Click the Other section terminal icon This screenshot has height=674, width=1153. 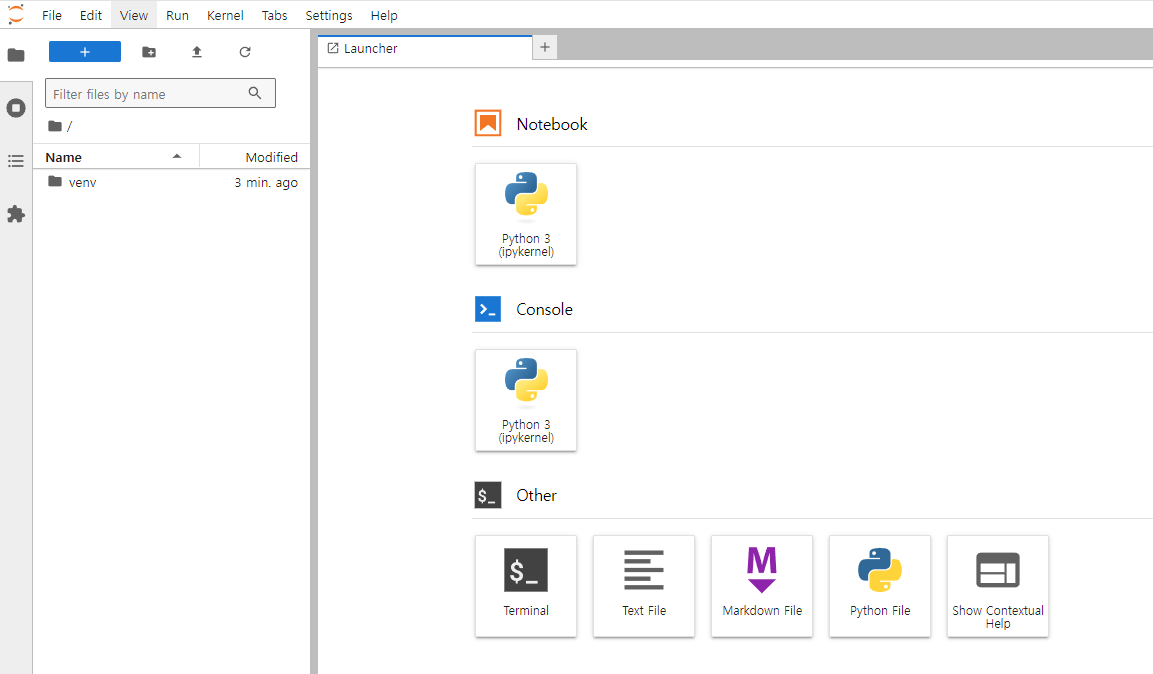[488, 495]
